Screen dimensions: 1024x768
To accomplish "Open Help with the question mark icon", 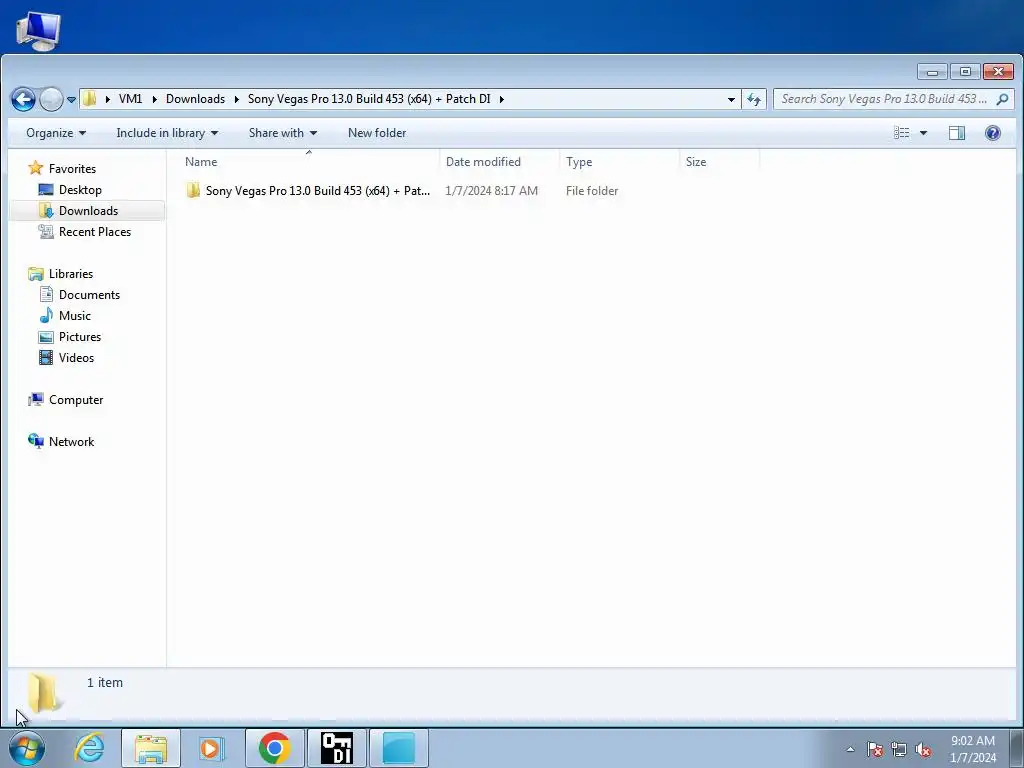I will [x=993, y=133].
